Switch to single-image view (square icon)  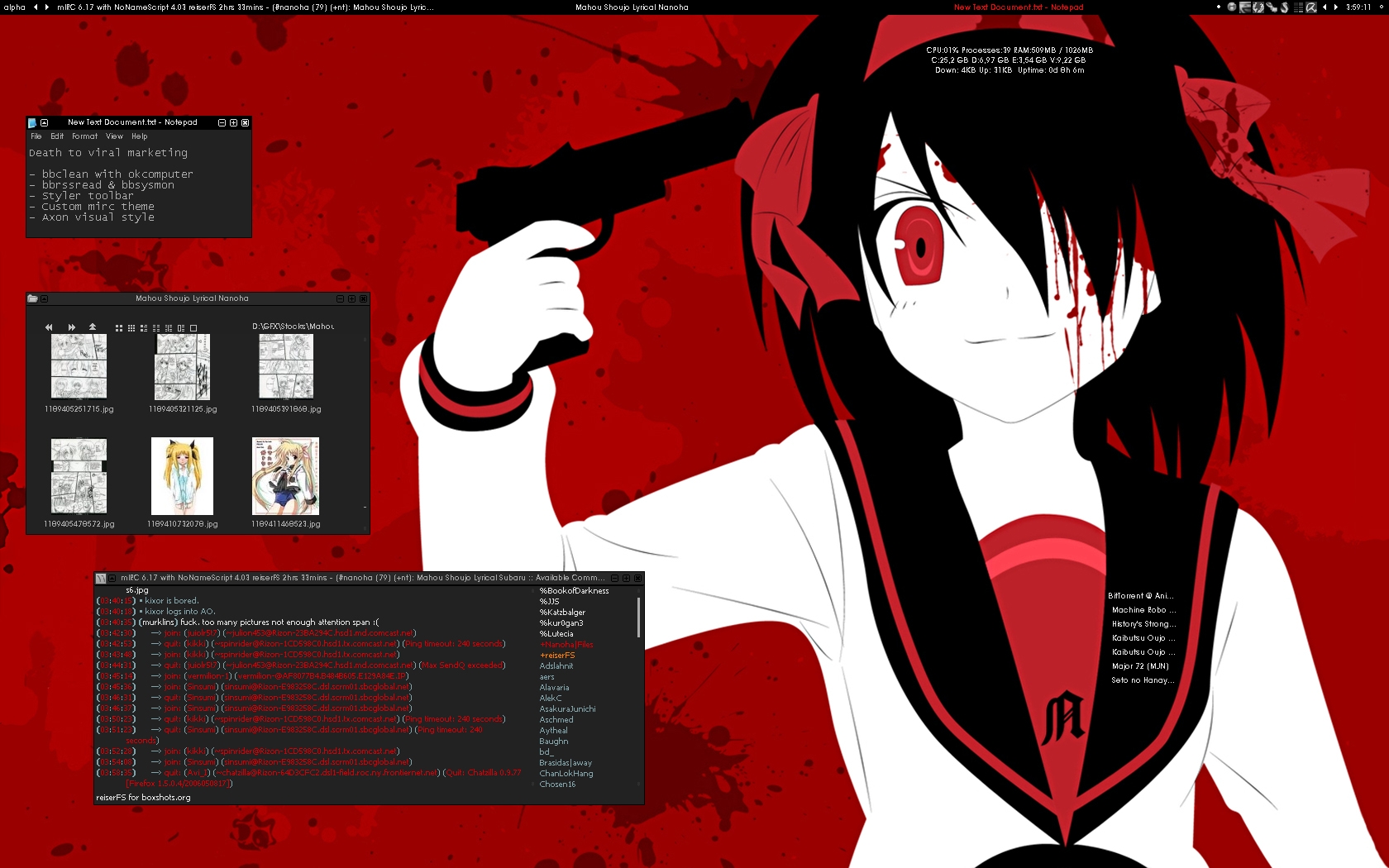193,328
